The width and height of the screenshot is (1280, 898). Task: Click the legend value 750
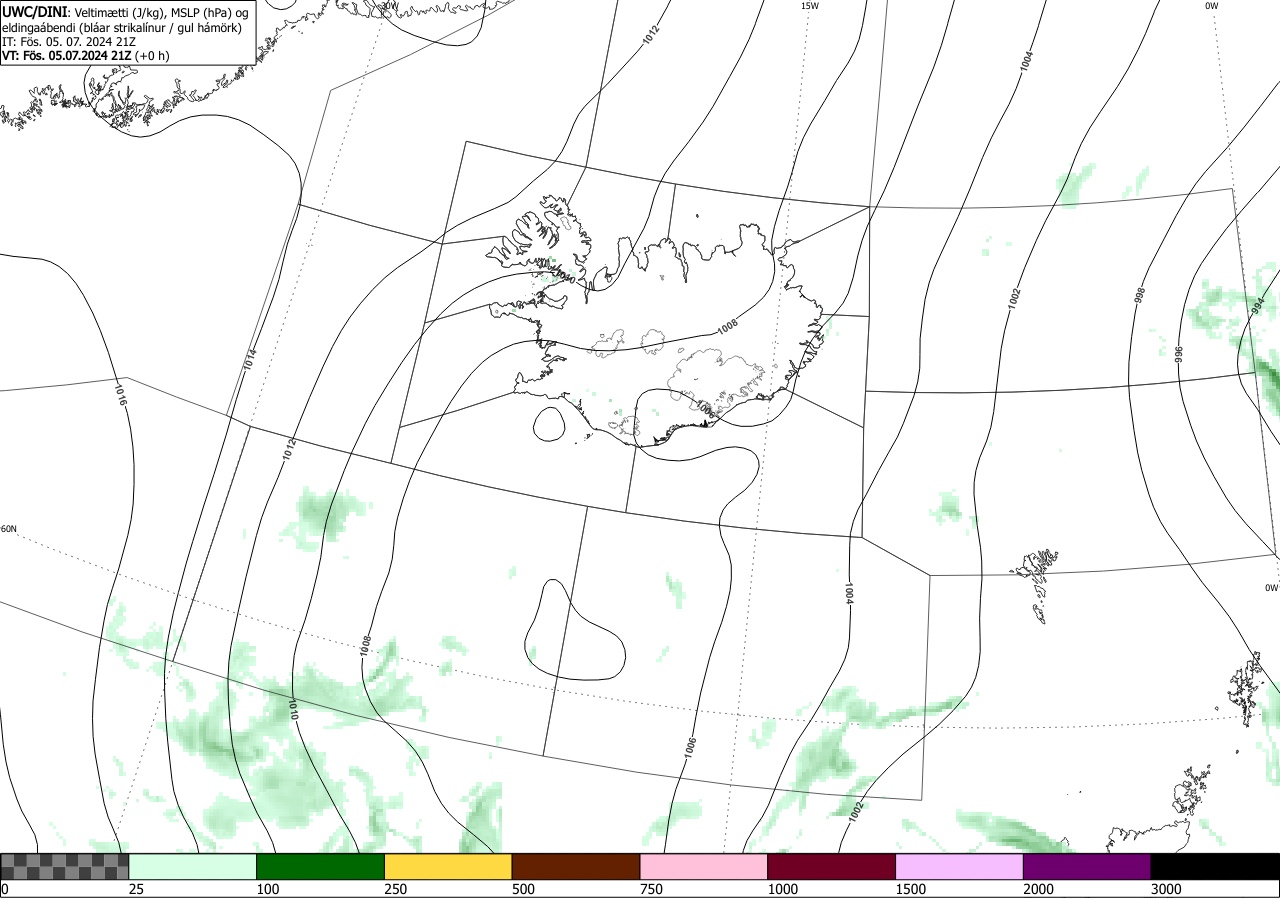[x=651, y=889]
